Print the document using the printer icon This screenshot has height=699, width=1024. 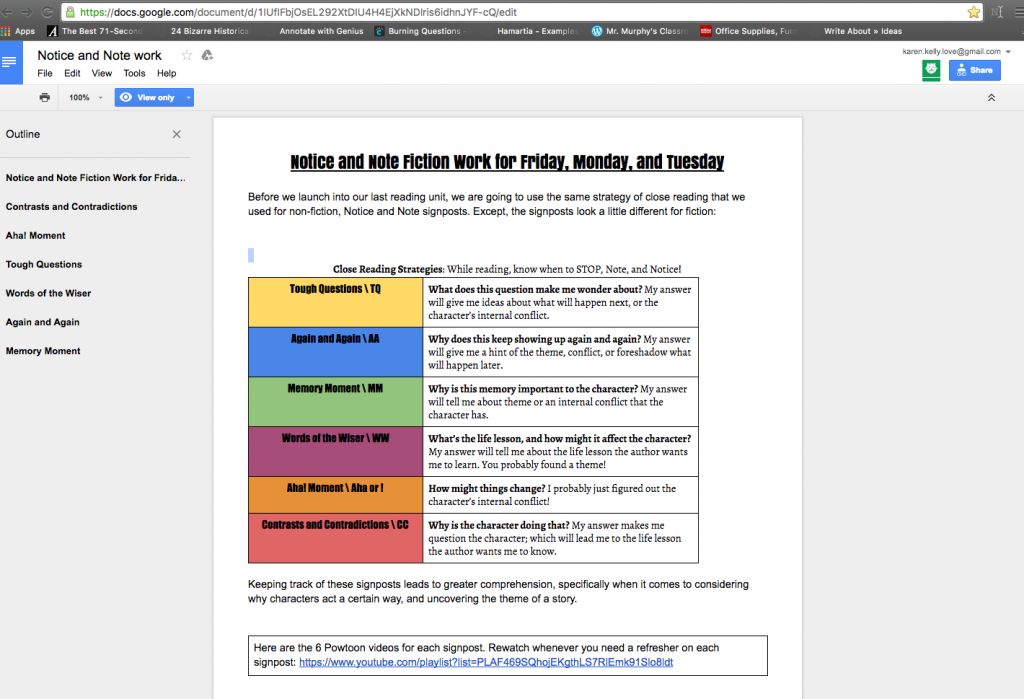click(44, 97)
